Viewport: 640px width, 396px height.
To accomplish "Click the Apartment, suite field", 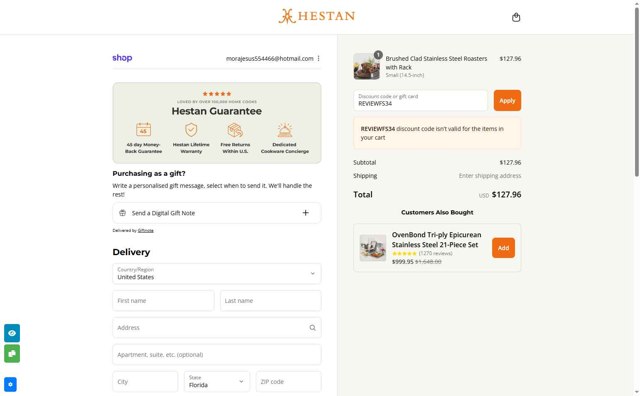I will point(217,354).
